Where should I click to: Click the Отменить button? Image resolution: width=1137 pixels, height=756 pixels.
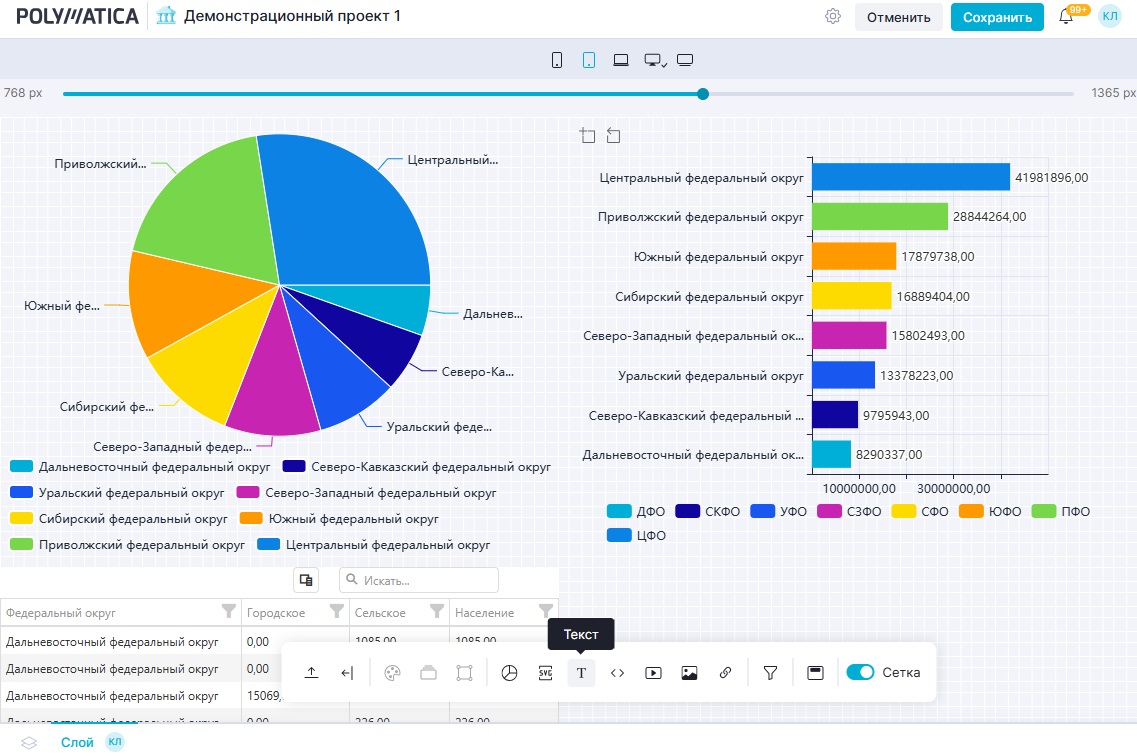898,17
